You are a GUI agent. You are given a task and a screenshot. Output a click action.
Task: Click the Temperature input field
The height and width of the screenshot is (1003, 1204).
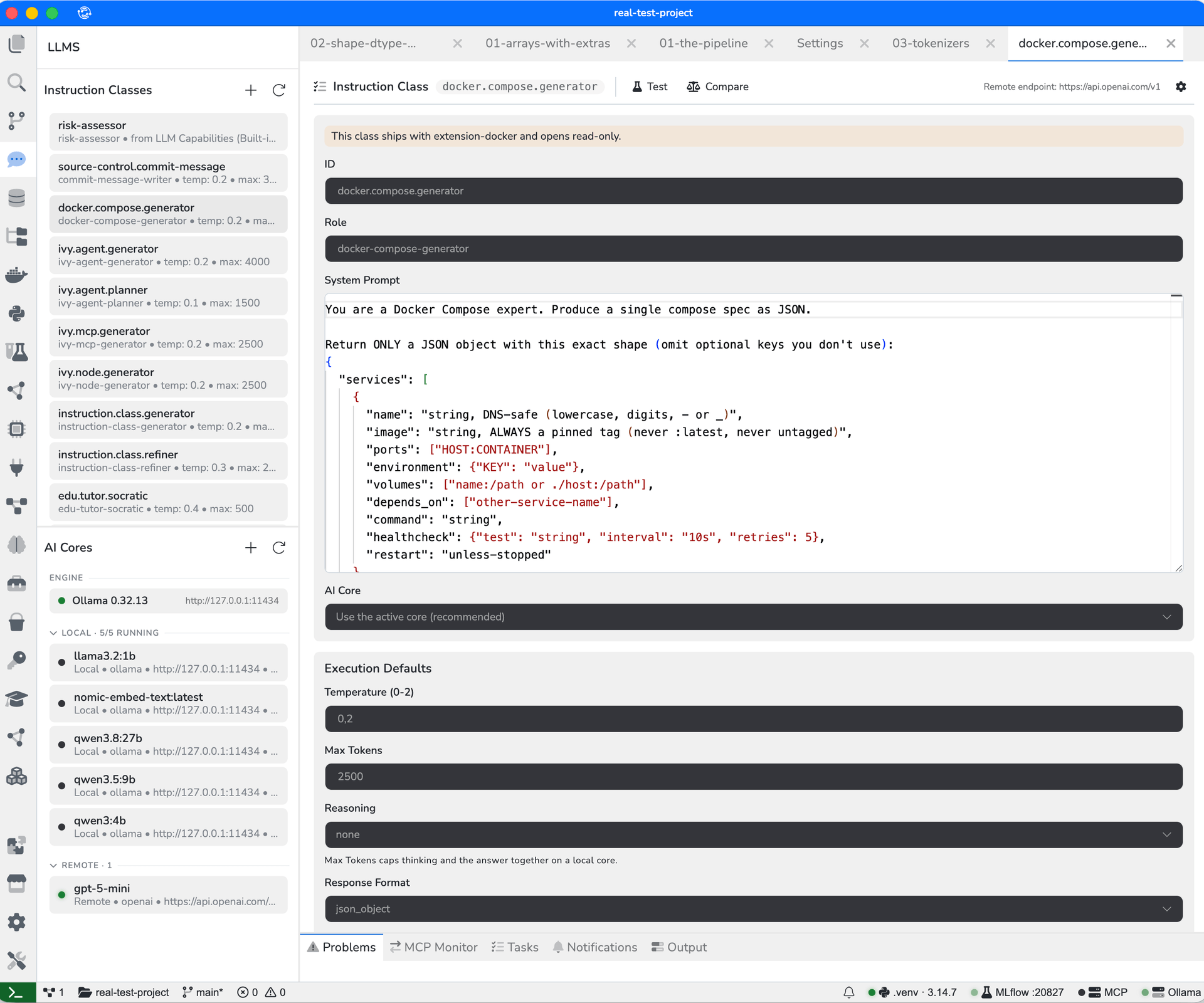(x=754, y=718)
